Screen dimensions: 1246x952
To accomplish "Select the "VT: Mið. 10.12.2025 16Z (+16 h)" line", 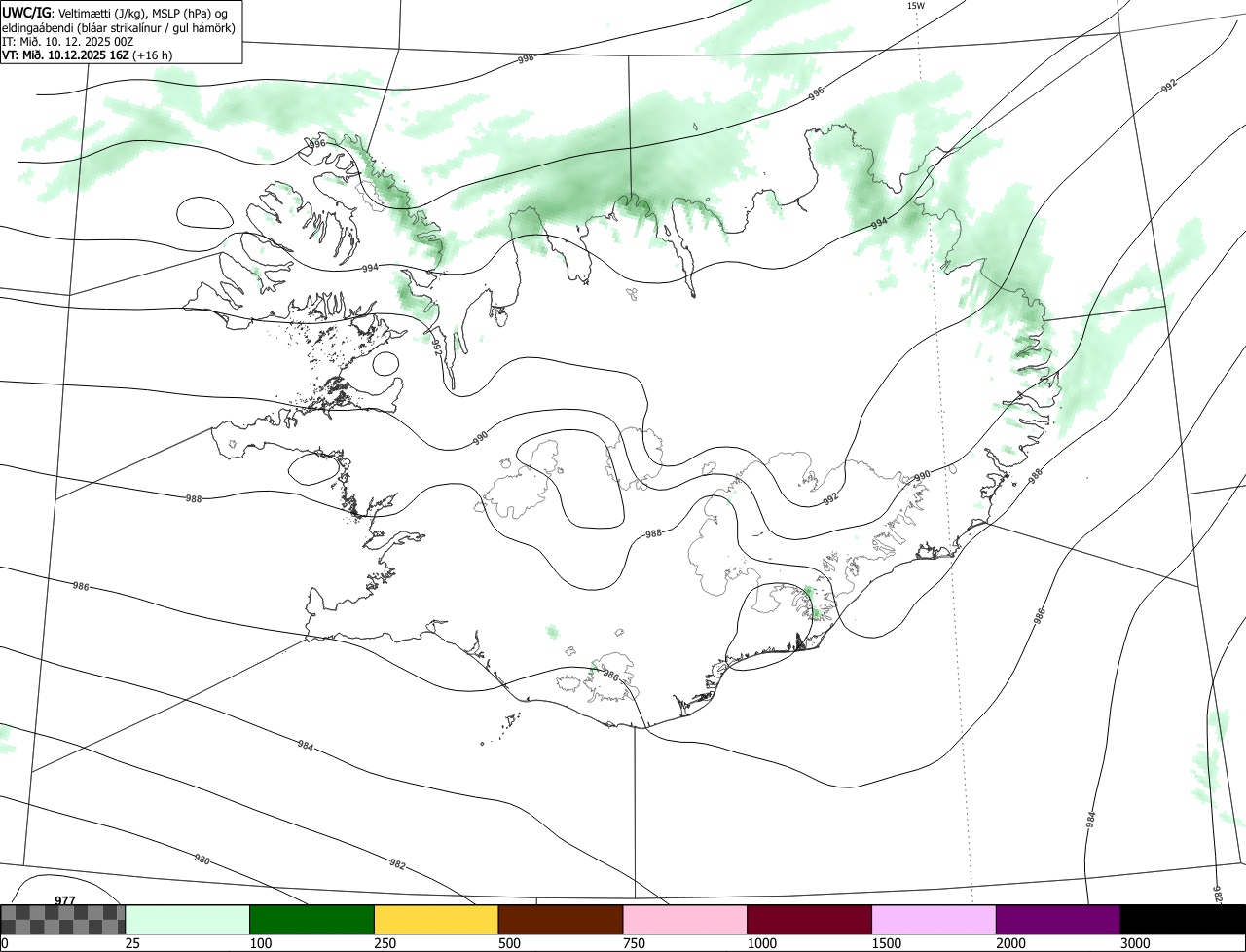I will coord(88,55).
